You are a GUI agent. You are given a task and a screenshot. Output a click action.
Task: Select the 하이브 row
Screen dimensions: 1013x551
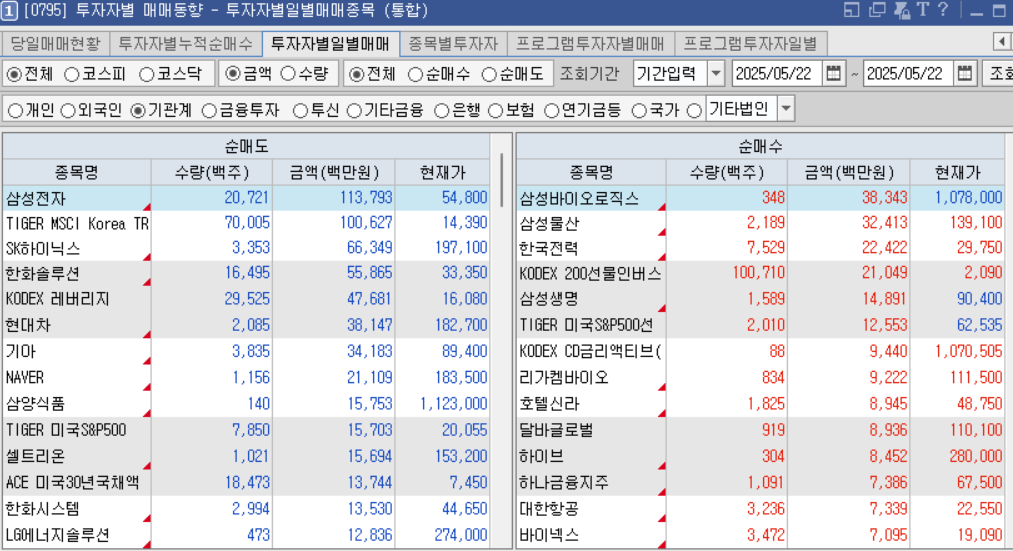pos(761,456)
